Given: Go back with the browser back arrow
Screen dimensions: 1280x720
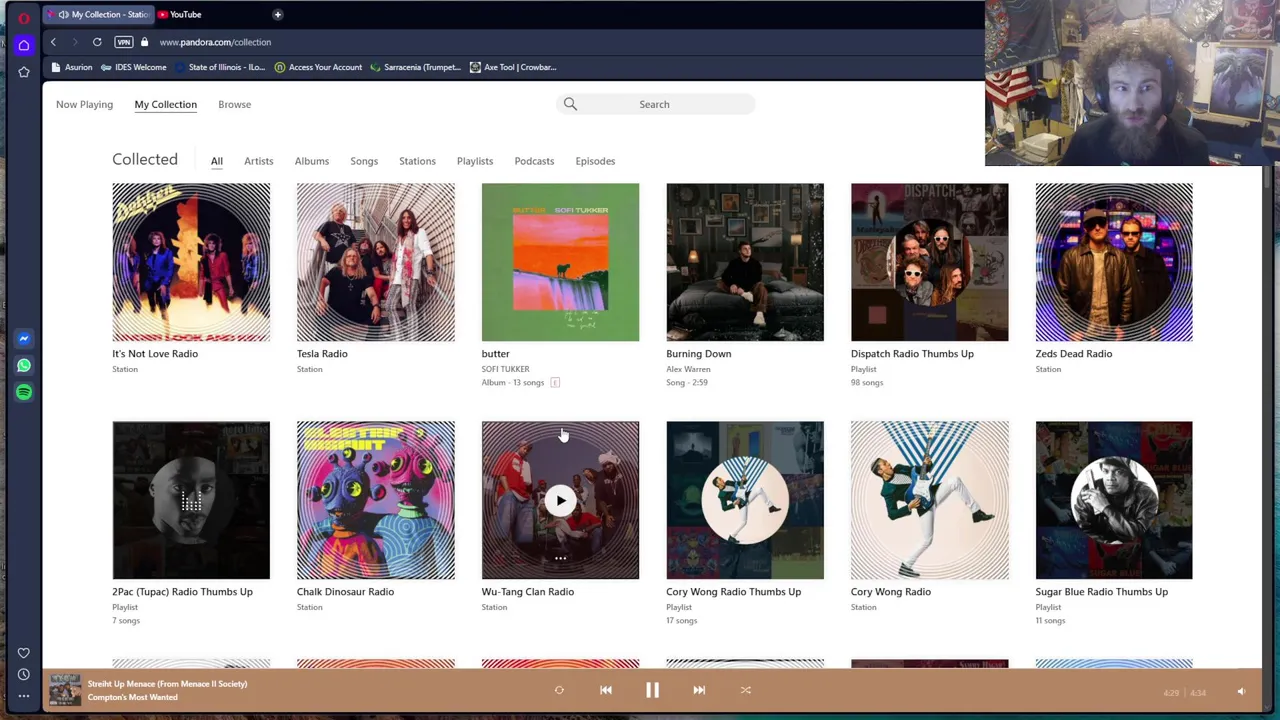Looking at the screenshot, I should click(x=53, y=42).
